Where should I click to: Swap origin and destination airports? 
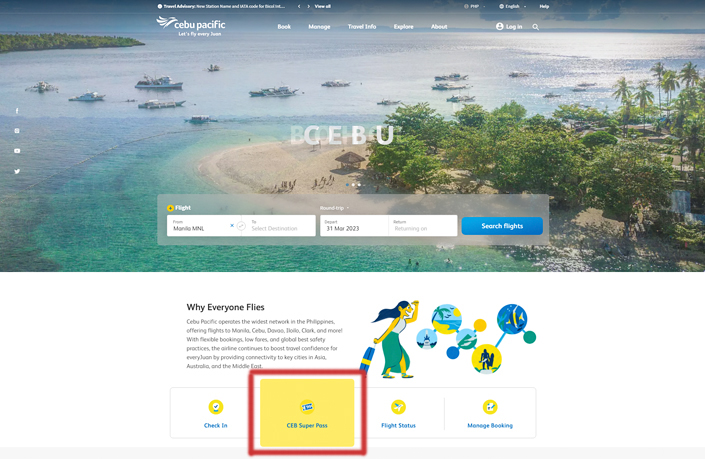[x=241, y=226]
